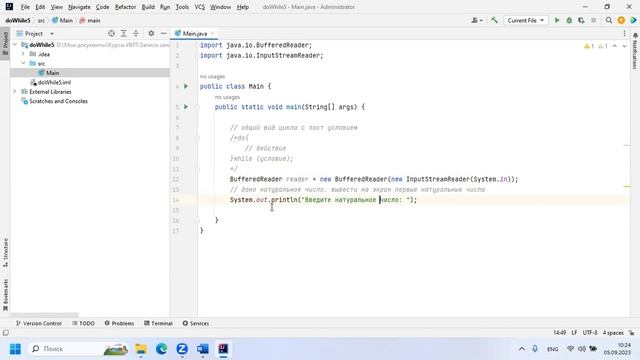Image resolution: width=640 pixels, height=360 pixels.
Task: Open the Build menu
Action: coord(148,7)
